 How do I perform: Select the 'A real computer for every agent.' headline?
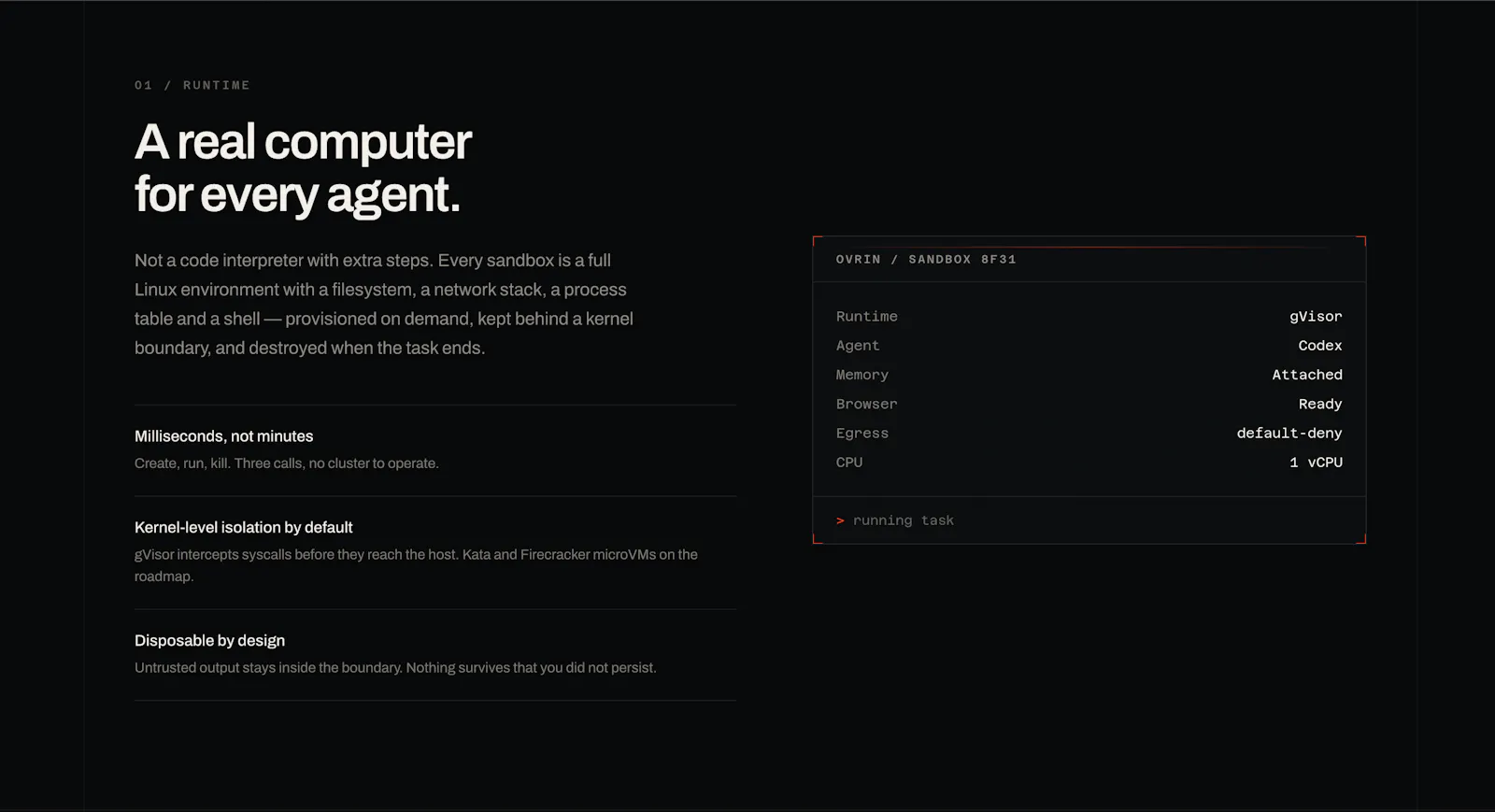[303, 168]
